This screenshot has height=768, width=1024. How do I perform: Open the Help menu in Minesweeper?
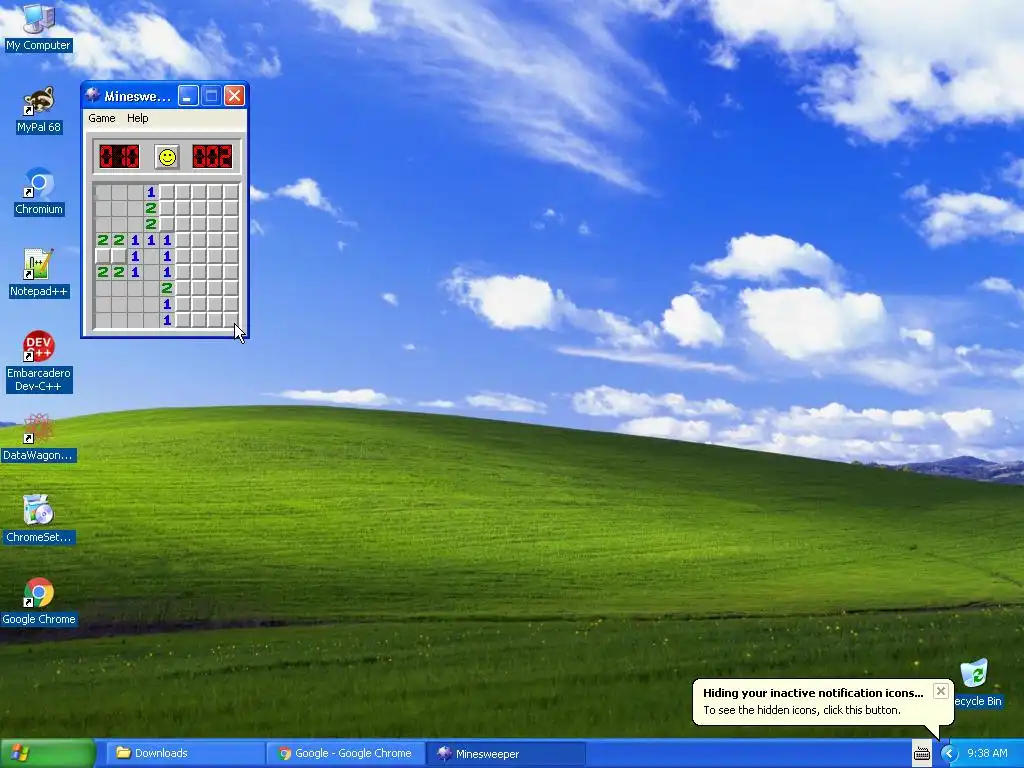[137, 118]
